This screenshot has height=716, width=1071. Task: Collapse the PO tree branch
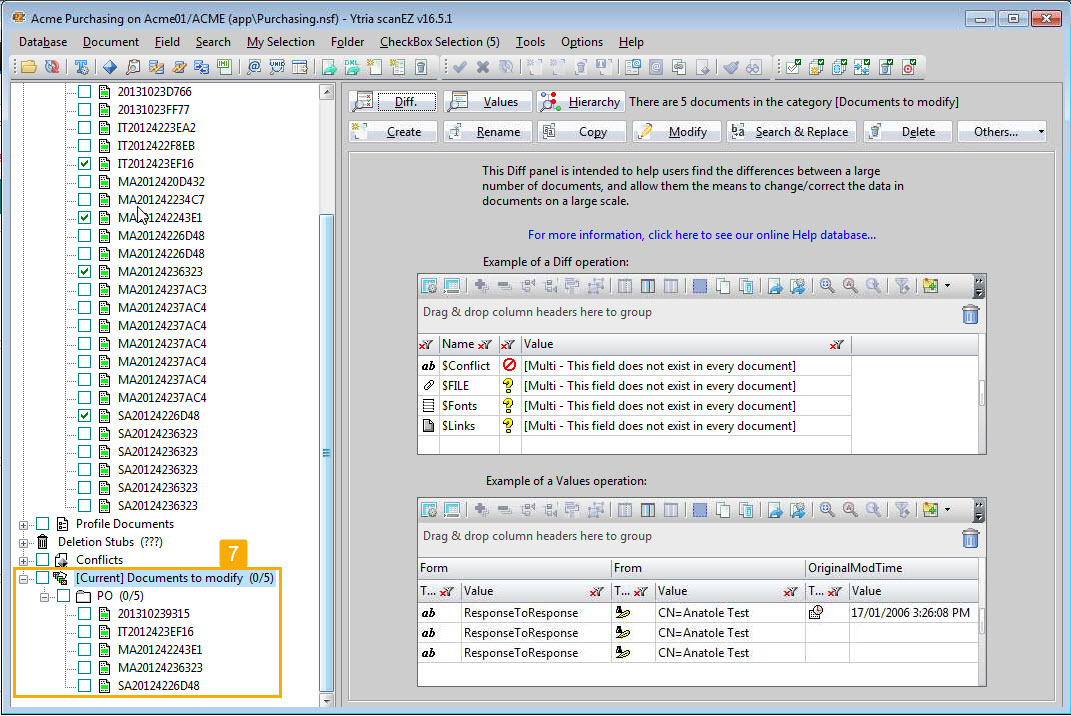coord(42,595)
